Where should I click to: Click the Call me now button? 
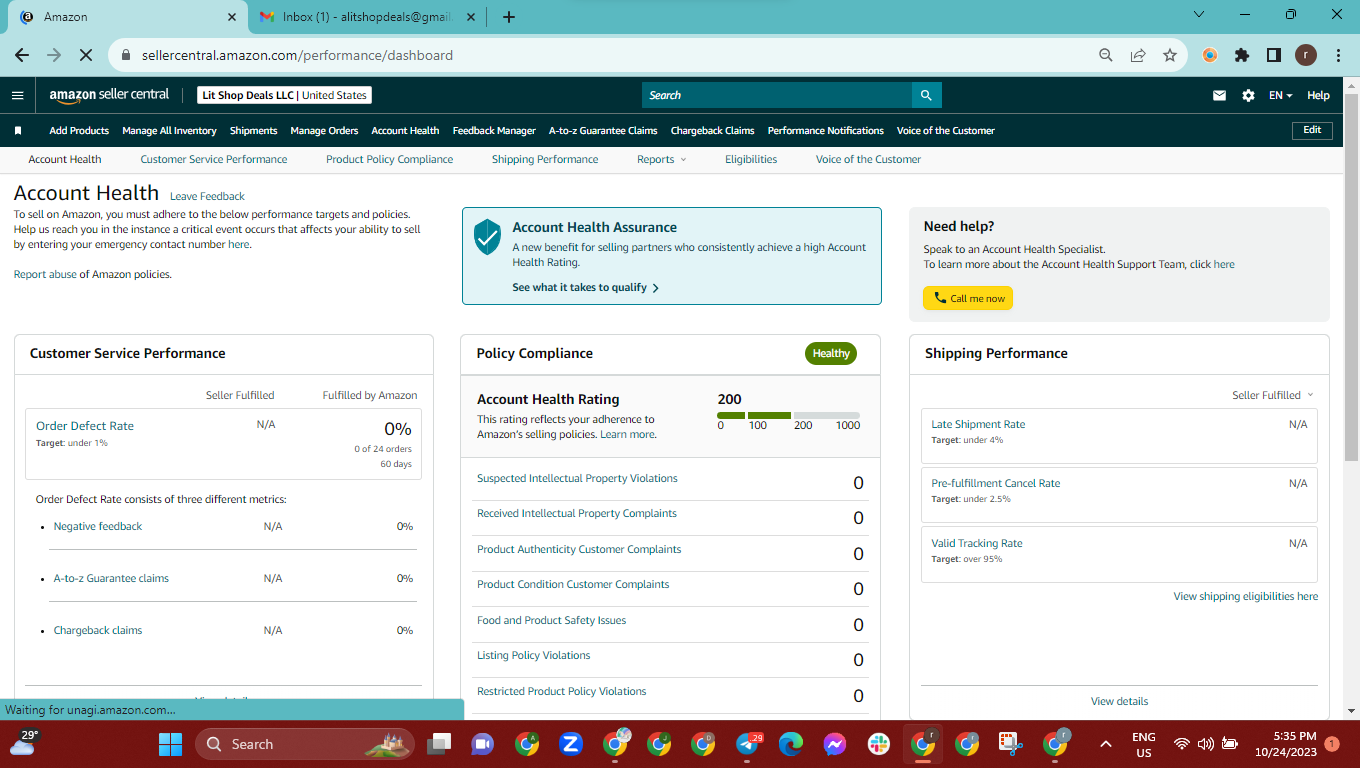968,298
